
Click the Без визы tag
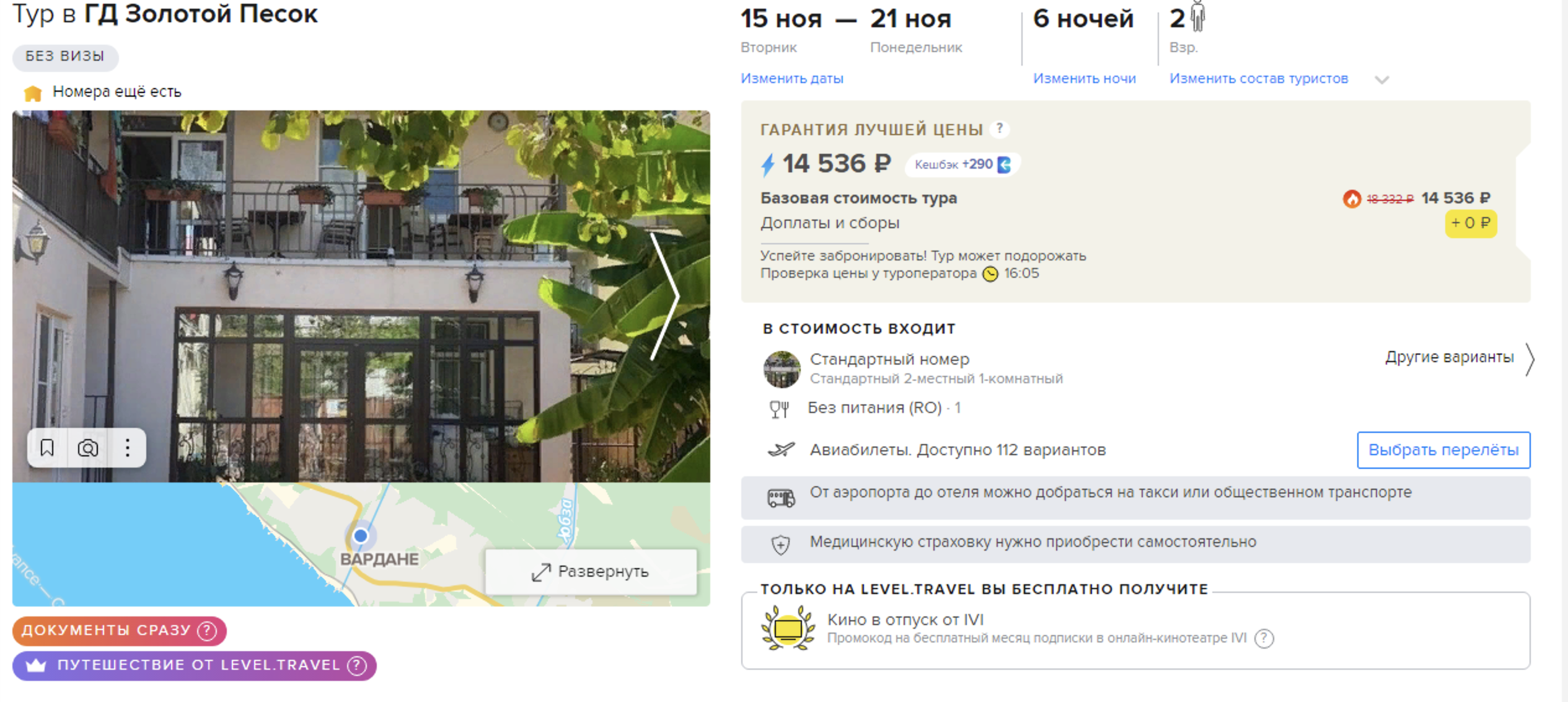click(65, 56)
